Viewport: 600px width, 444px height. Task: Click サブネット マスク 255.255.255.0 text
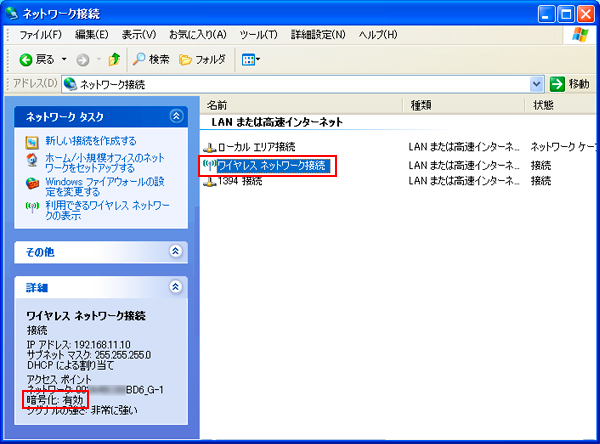pyautogui.click(x=89, y=355)
